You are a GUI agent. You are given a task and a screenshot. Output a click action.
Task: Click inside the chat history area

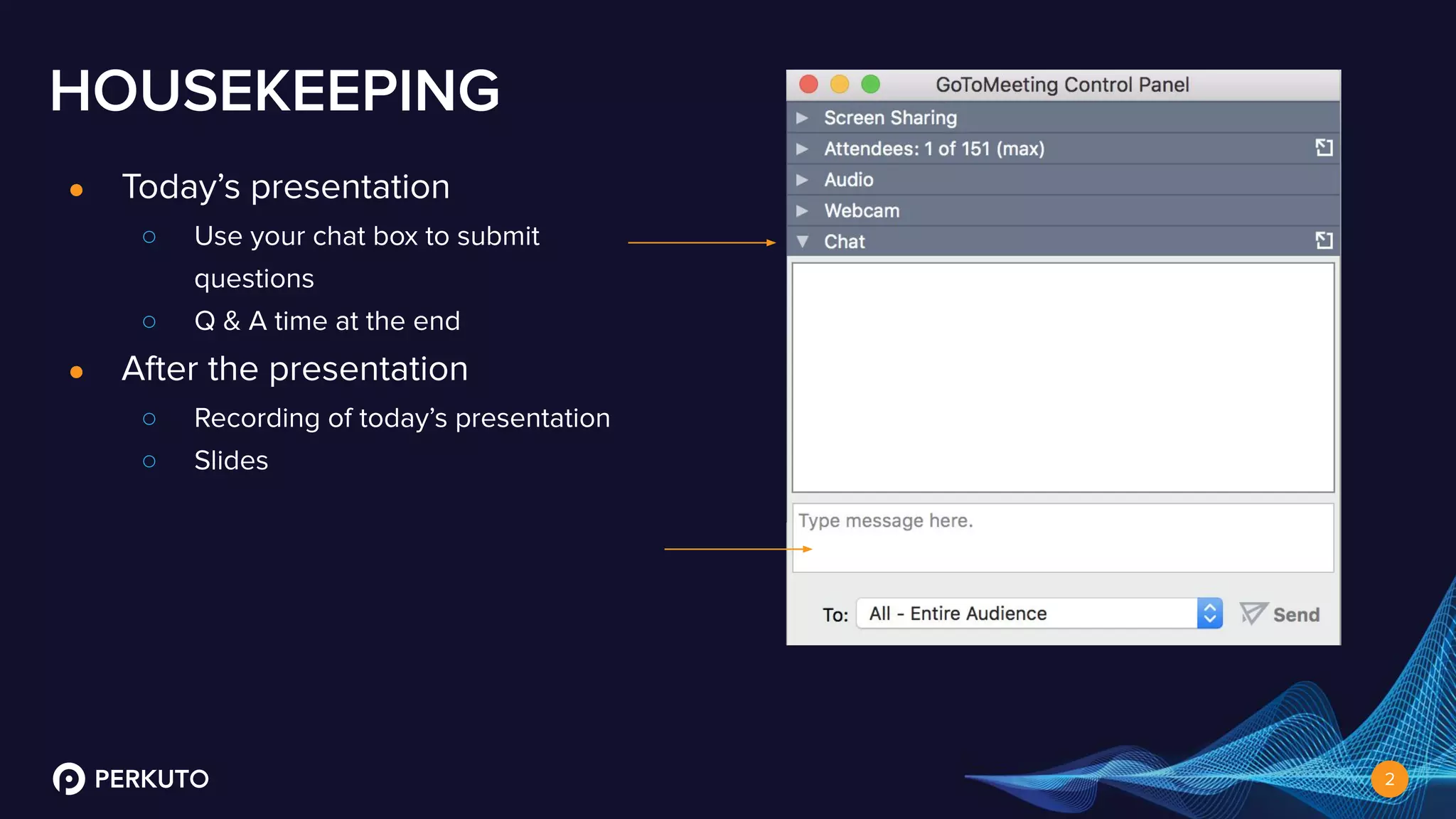tap(1063, 377)
